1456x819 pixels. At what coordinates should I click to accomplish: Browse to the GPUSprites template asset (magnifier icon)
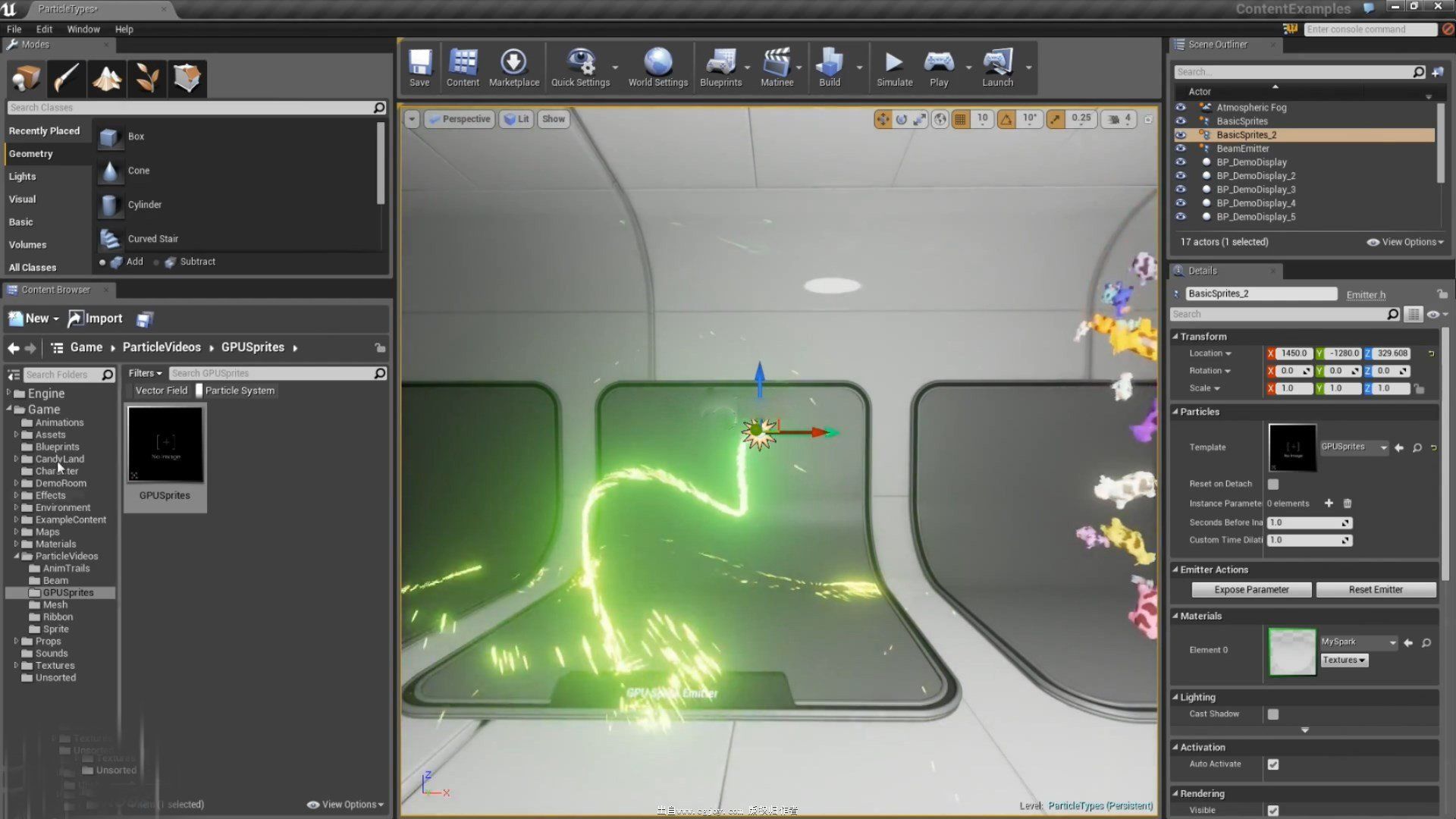pos(1417,447)
